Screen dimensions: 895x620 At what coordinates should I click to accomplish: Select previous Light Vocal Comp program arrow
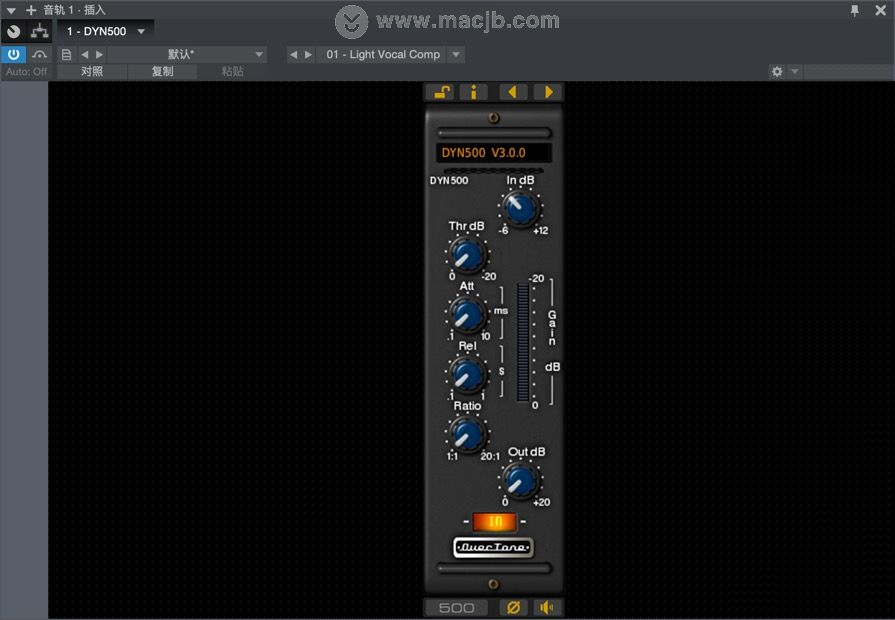(293, 55)
